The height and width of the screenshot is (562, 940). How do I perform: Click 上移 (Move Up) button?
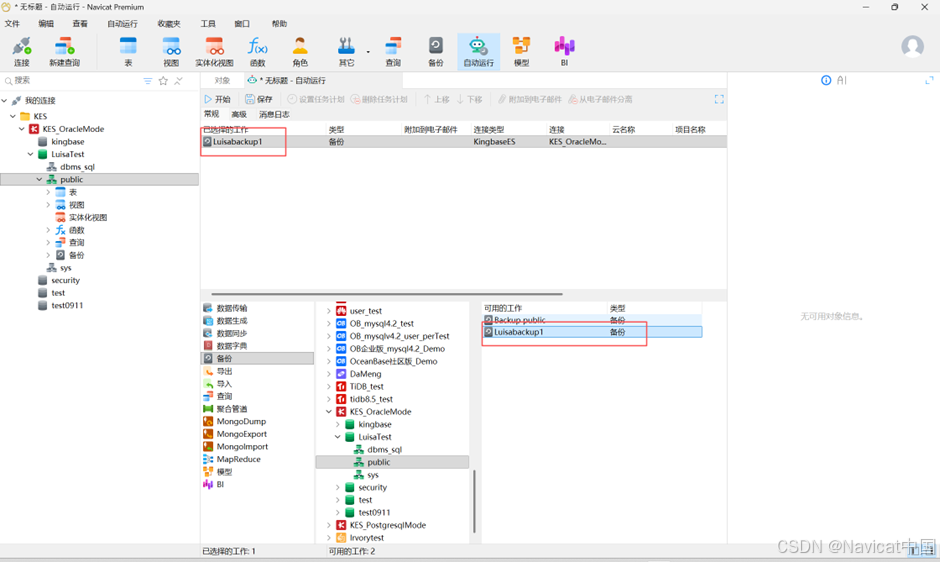(436, 100)
